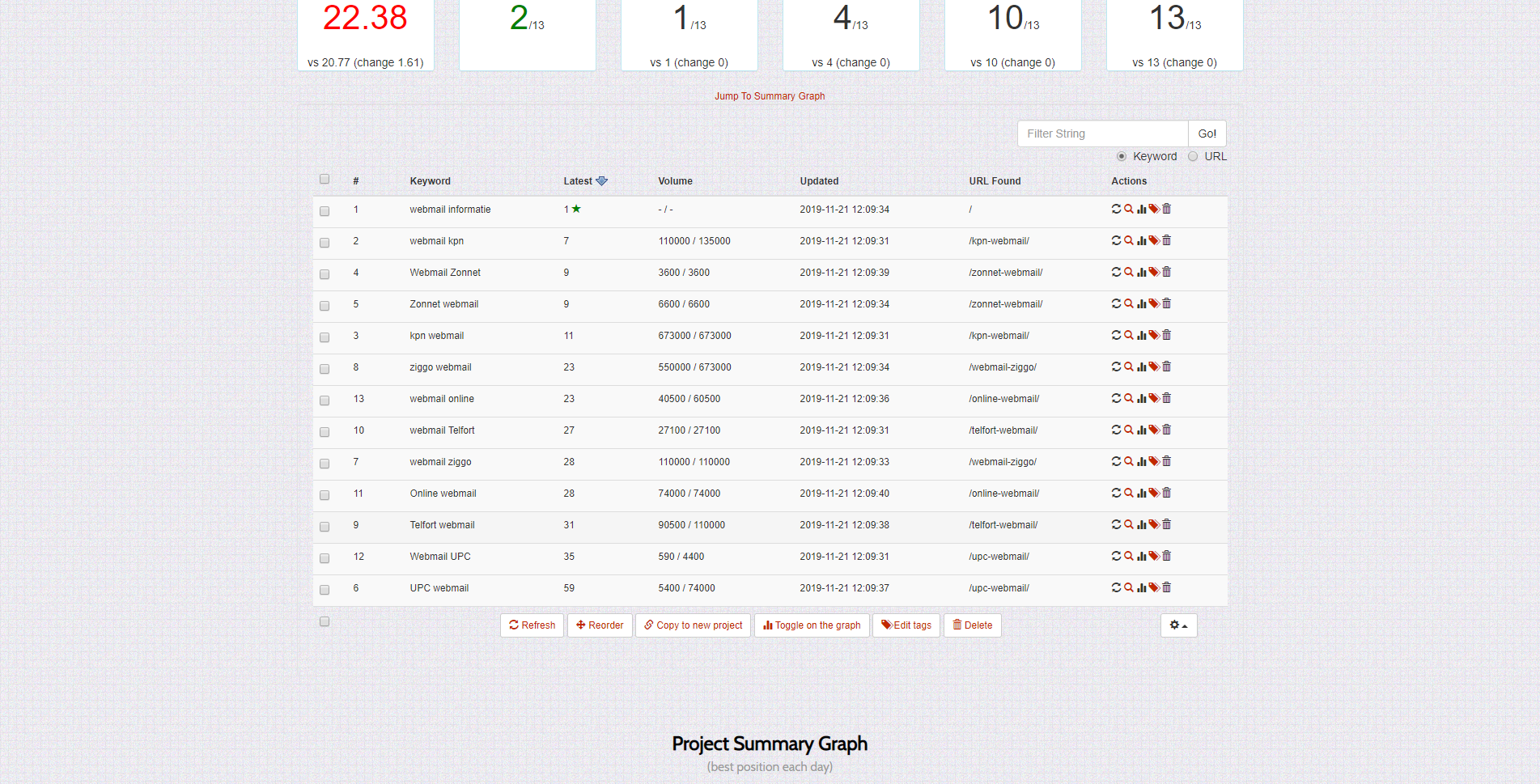1540x784 pixels.
Task: Click the search icon for 'webmail ziggo'
Action: pyautogui.click(x=1129, y=461)
